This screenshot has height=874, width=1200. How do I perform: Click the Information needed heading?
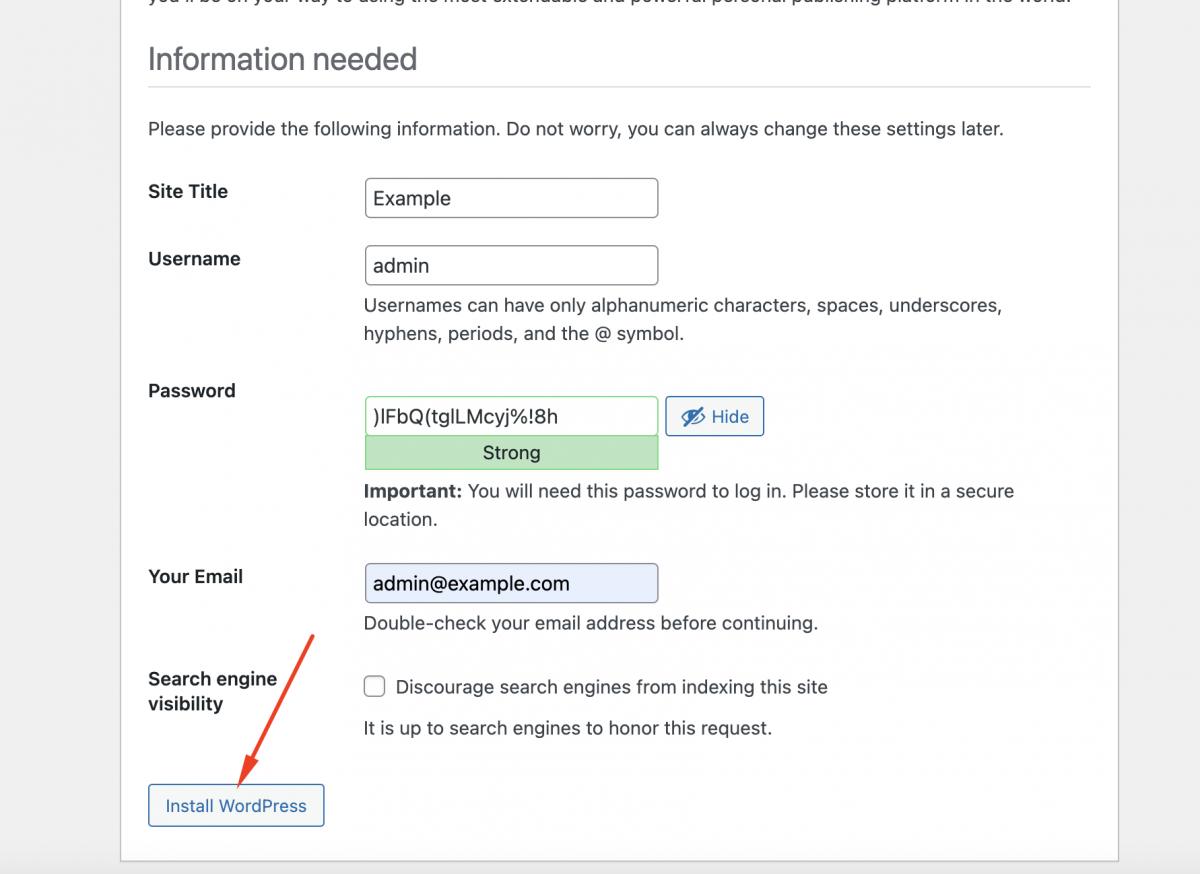point(282,59)
